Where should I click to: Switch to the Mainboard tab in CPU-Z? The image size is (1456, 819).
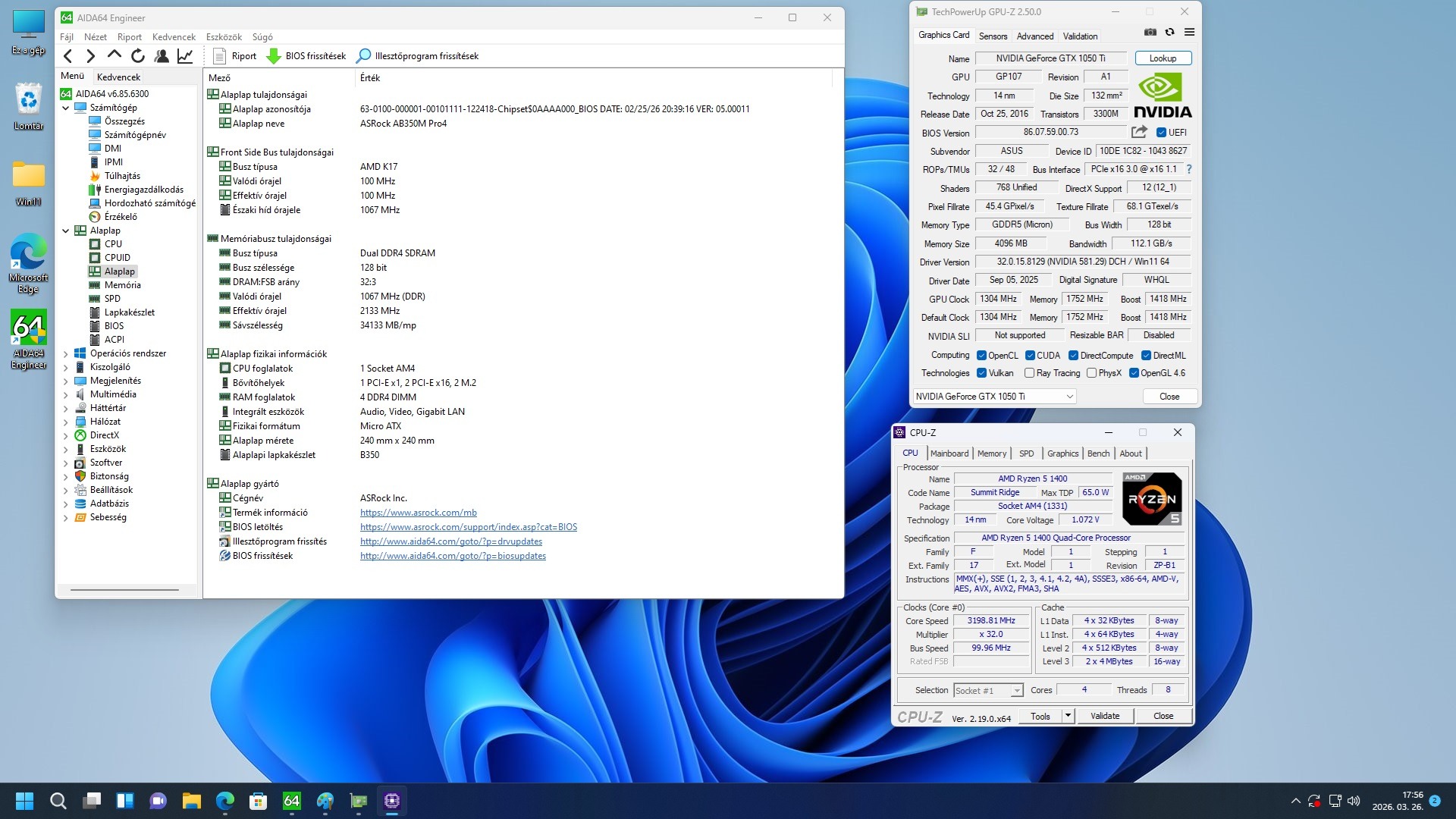pyautogui.click(x=949, y=453)
